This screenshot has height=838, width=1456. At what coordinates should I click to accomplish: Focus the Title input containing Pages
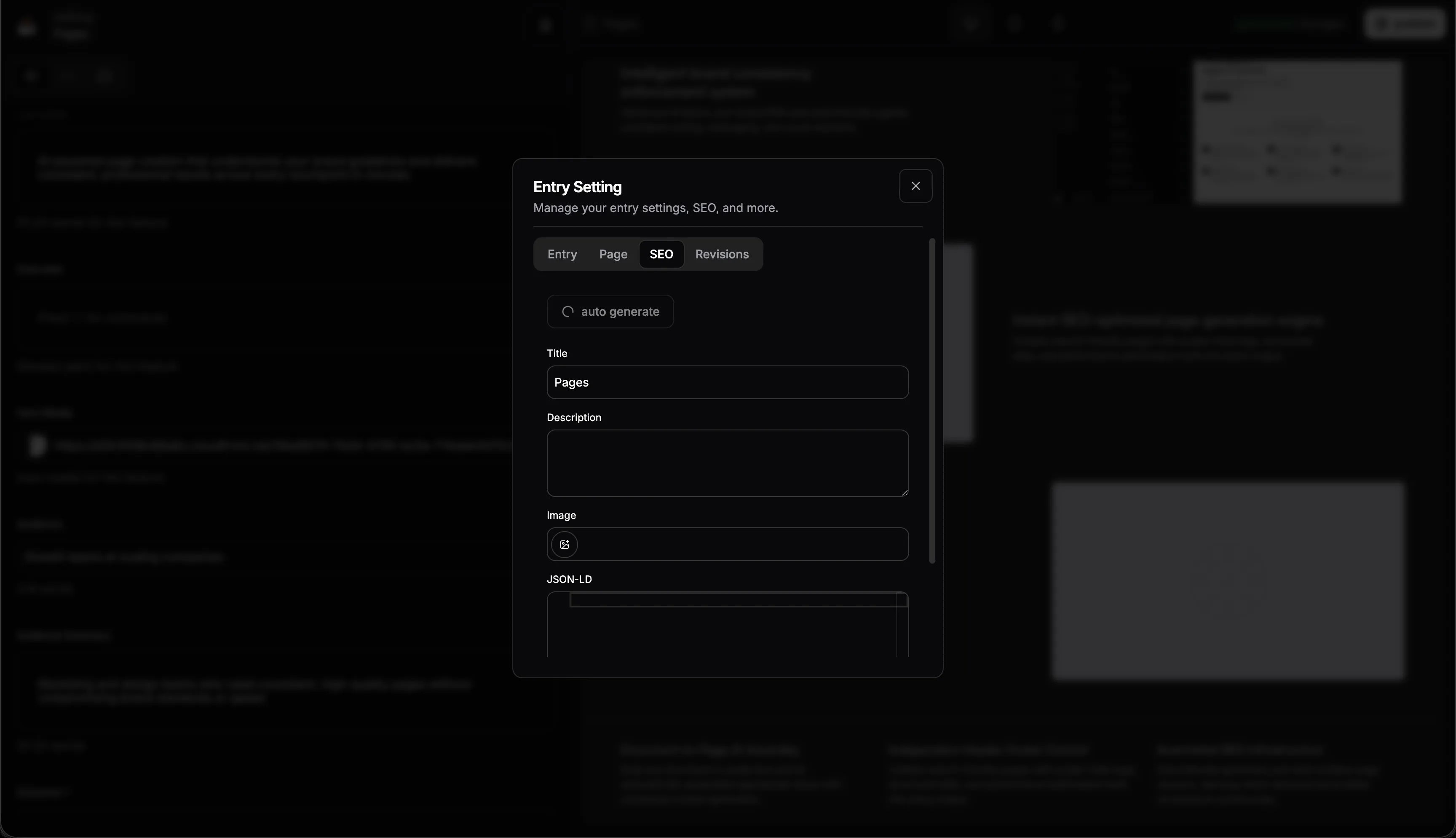point(728,382)
